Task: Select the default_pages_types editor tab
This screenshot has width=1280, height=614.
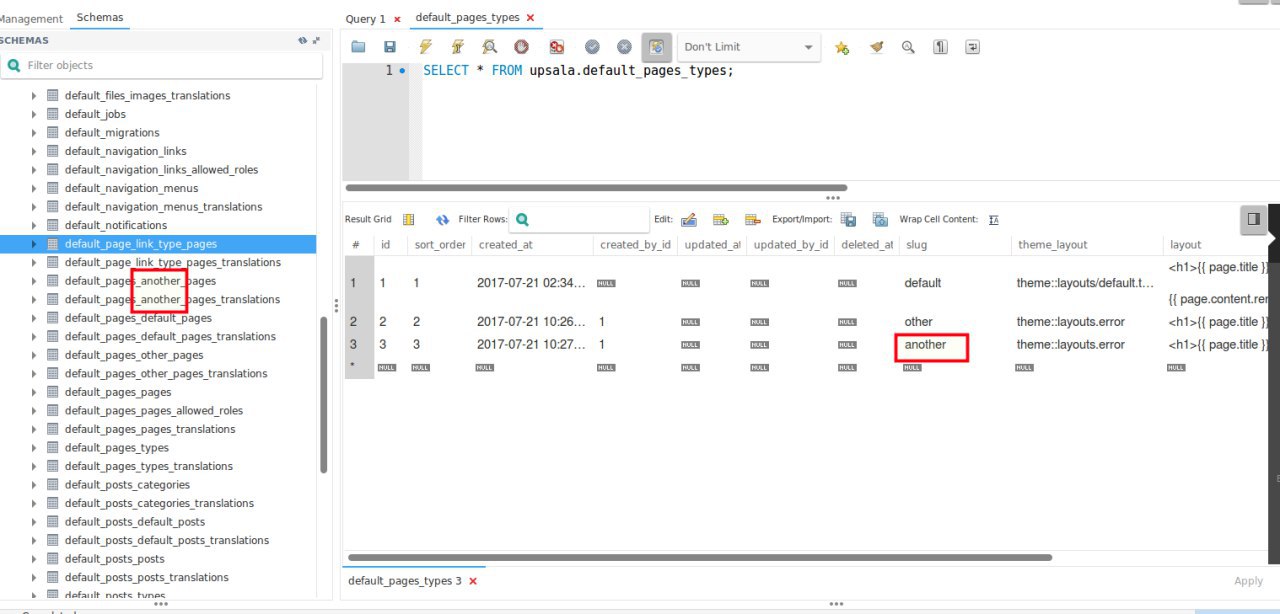Action: 467,18
